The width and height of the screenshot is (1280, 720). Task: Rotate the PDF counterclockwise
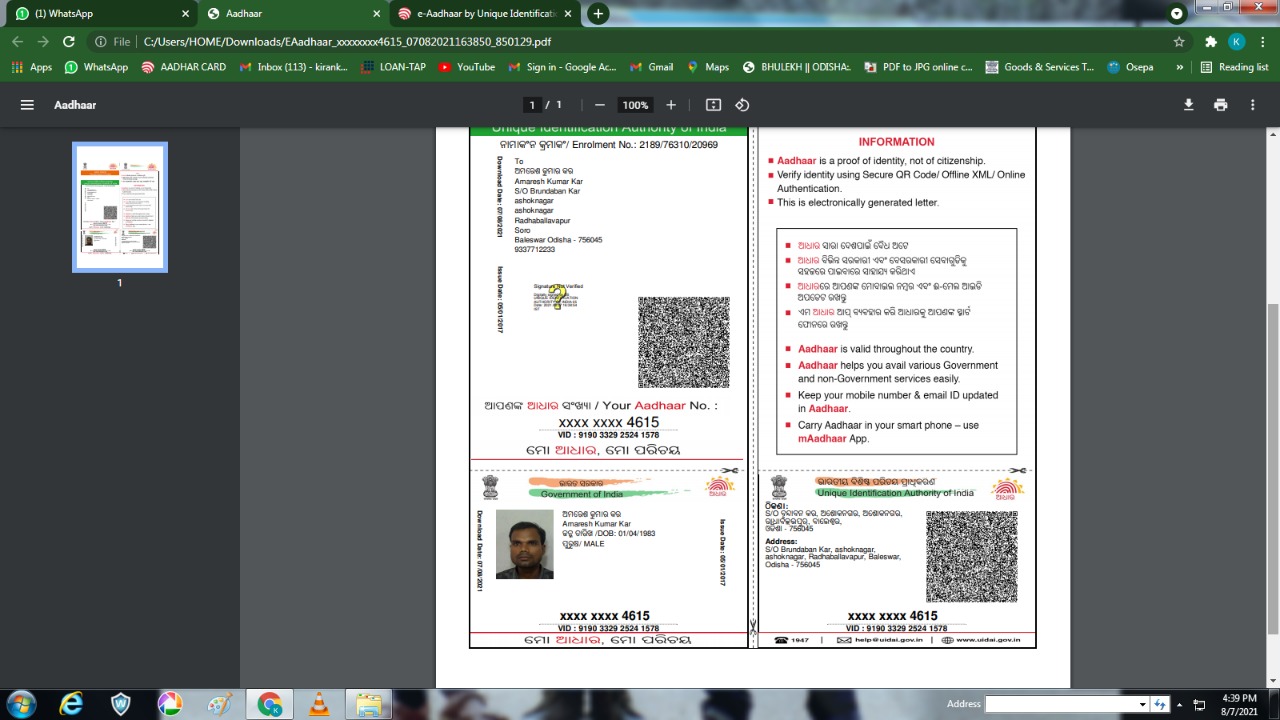(742, 105)
